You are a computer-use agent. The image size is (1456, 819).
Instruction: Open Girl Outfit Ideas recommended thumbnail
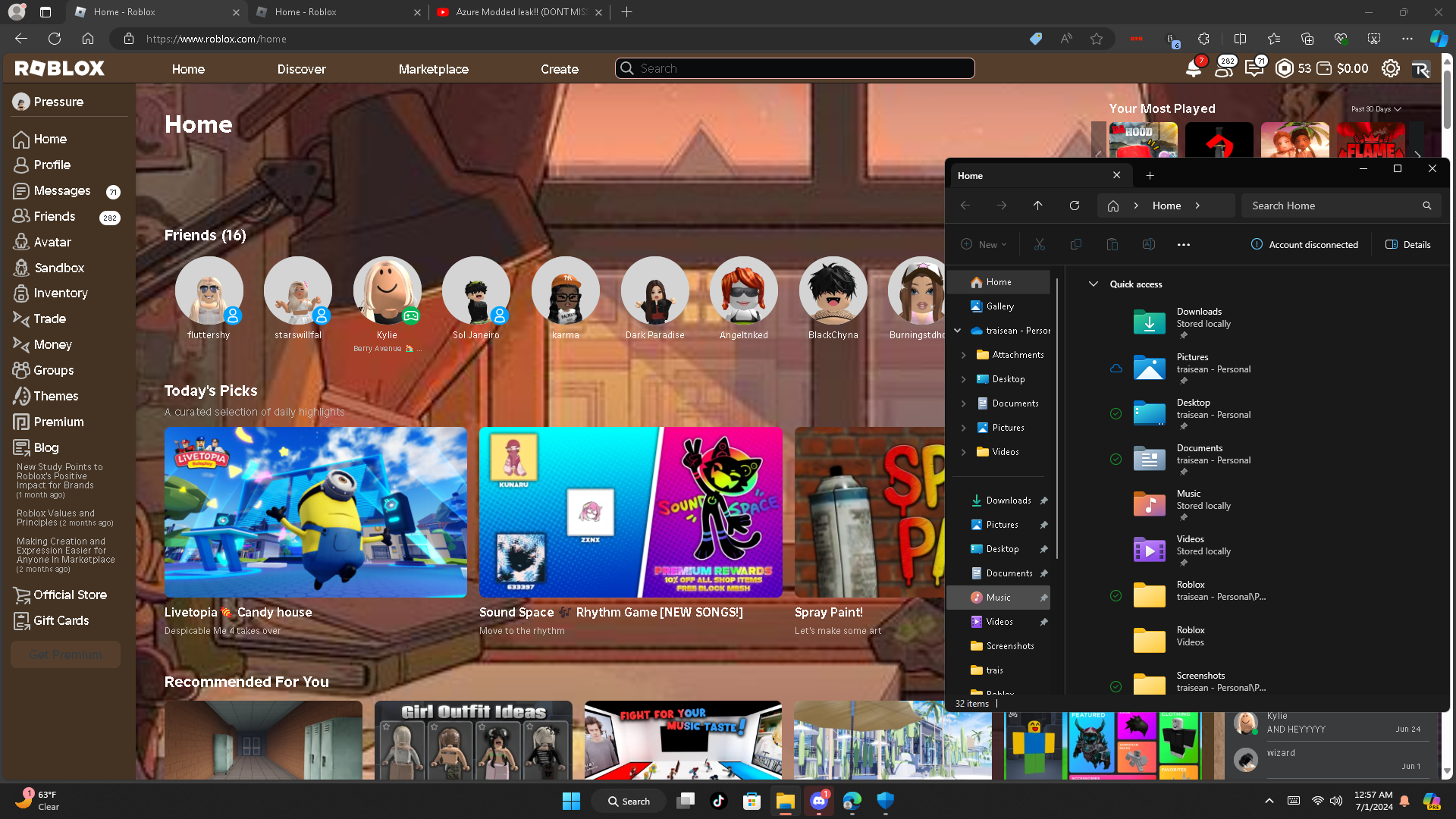tap(473, 740)
